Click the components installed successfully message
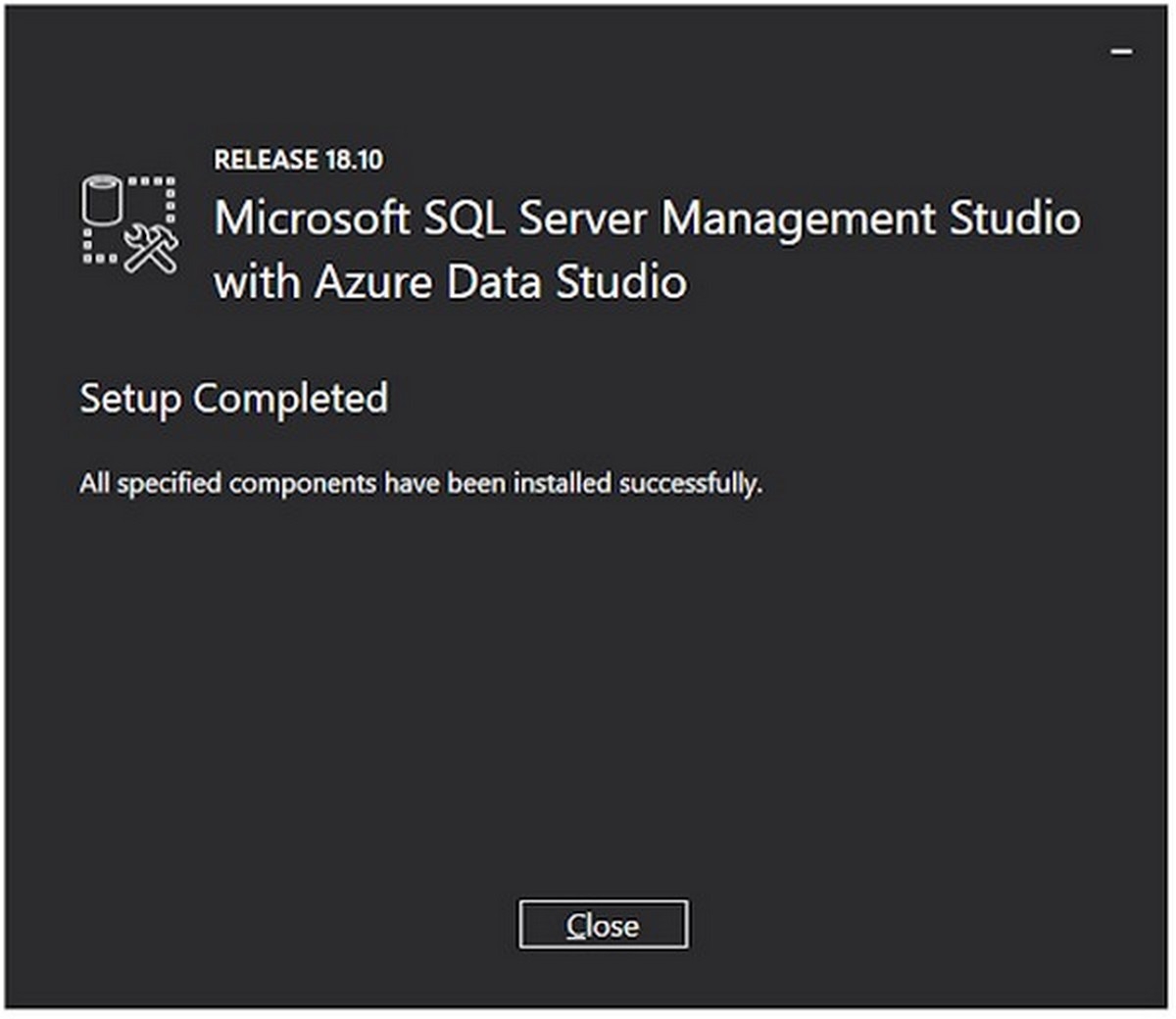 click(x=421, y=482)
